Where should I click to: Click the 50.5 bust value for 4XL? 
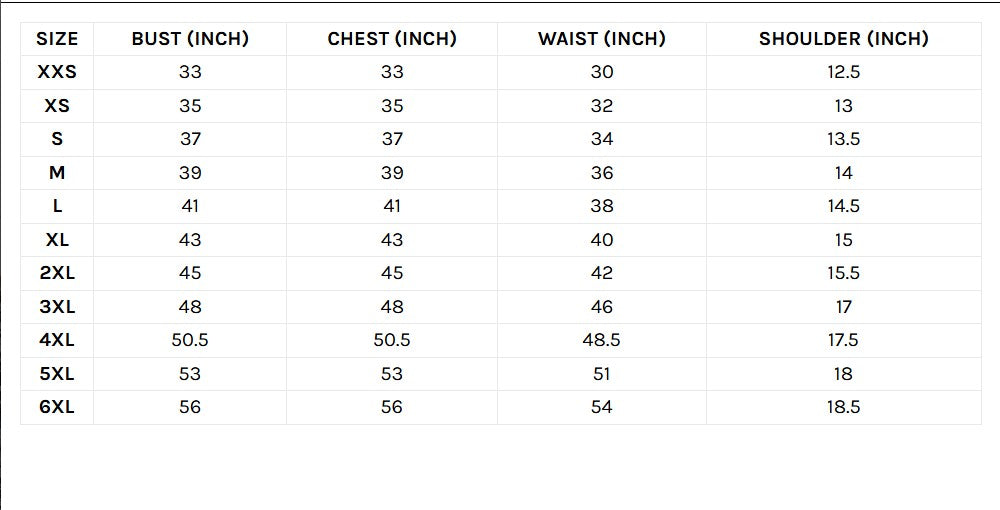coord(190,340)
